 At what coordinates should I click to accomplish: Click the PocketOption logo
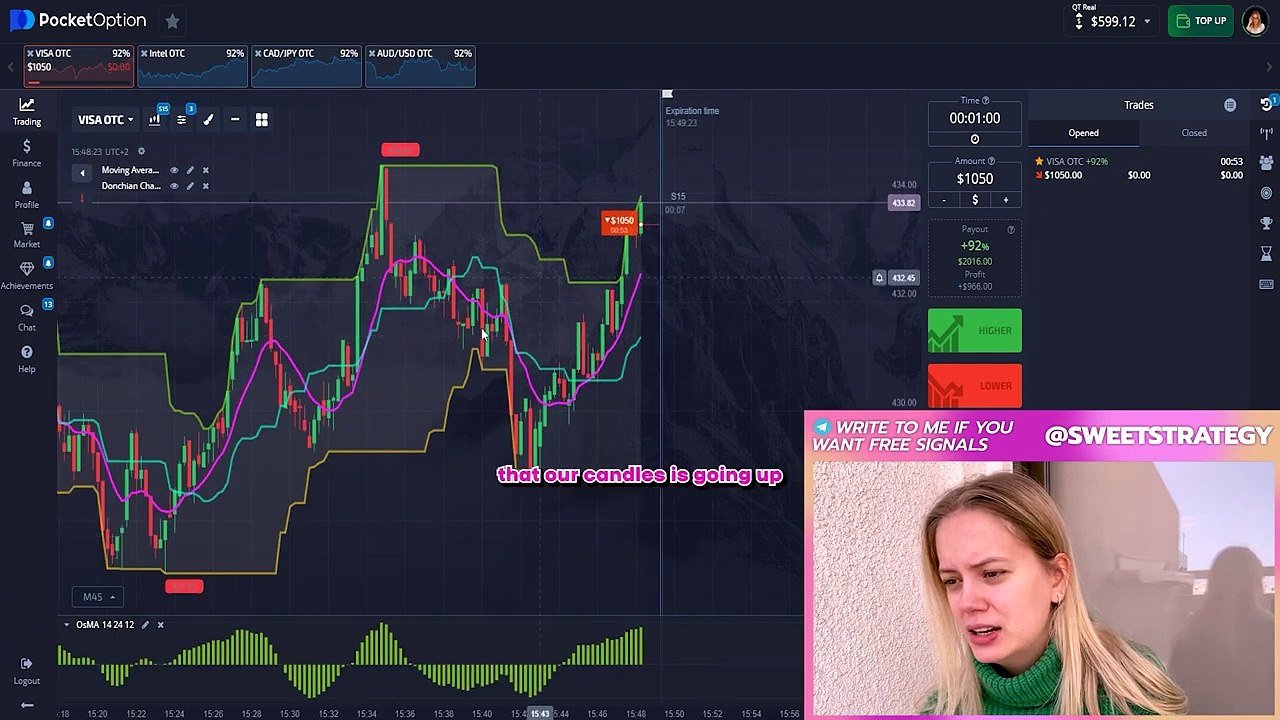coord(78,20)
